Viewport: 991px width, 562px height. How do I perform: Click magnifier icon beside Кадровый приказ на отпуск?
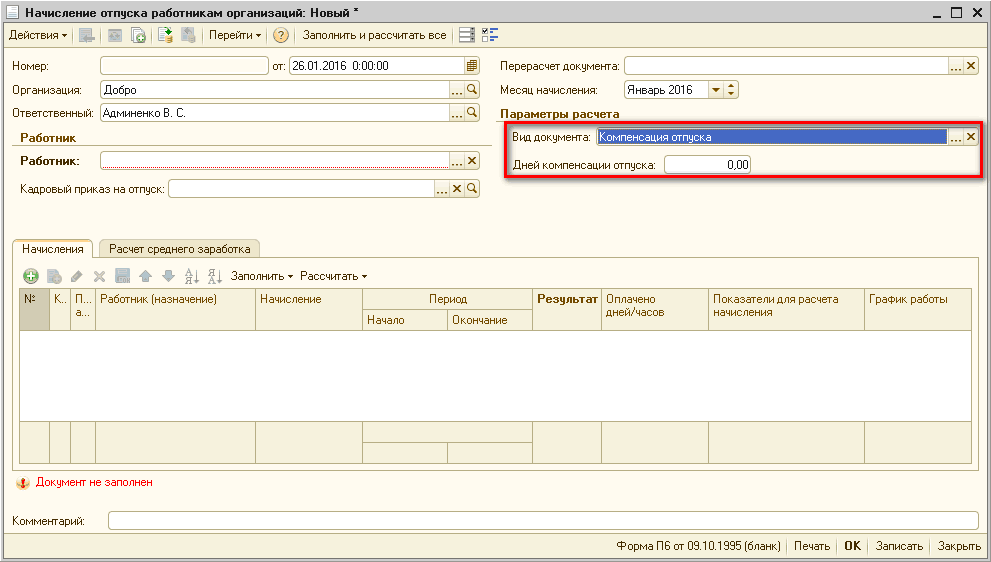[472, 189]
